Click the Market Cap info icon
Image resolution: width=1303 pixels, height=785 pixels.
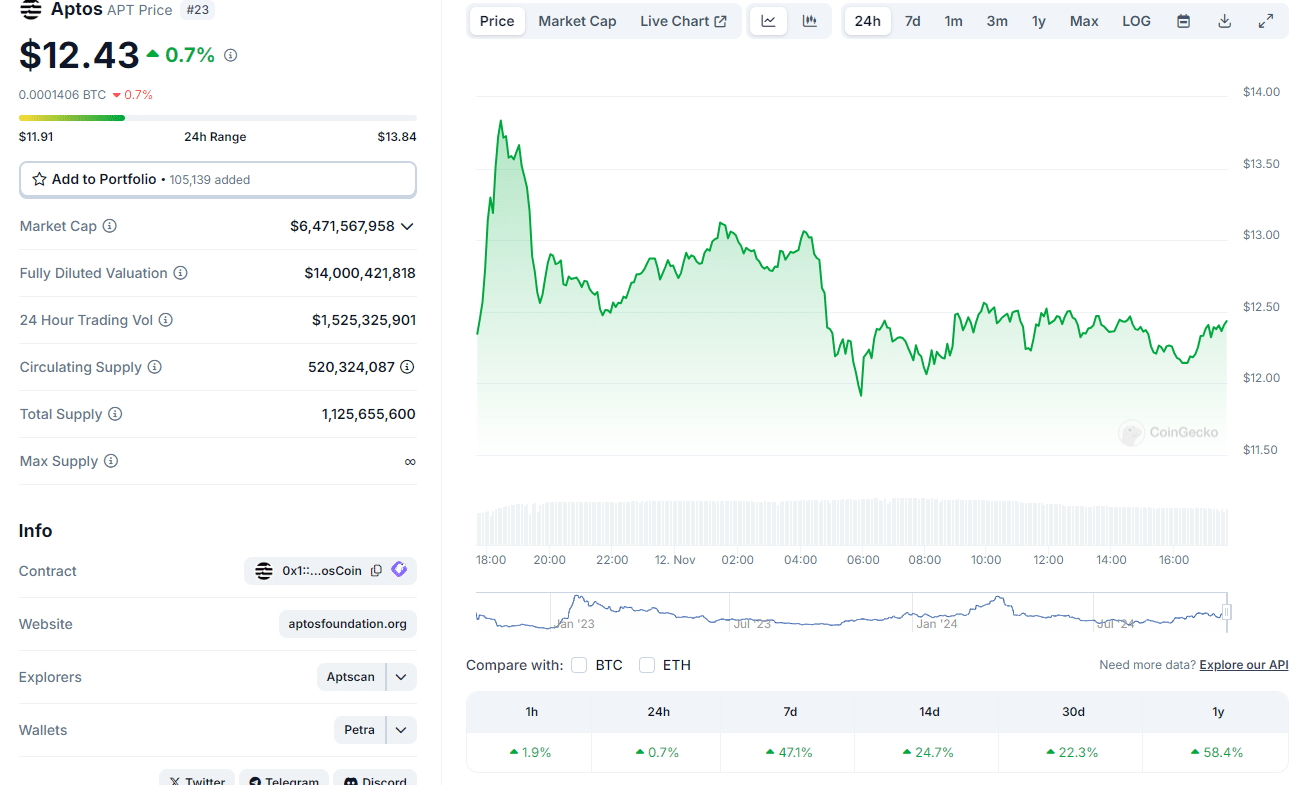[x=110, y=226]
